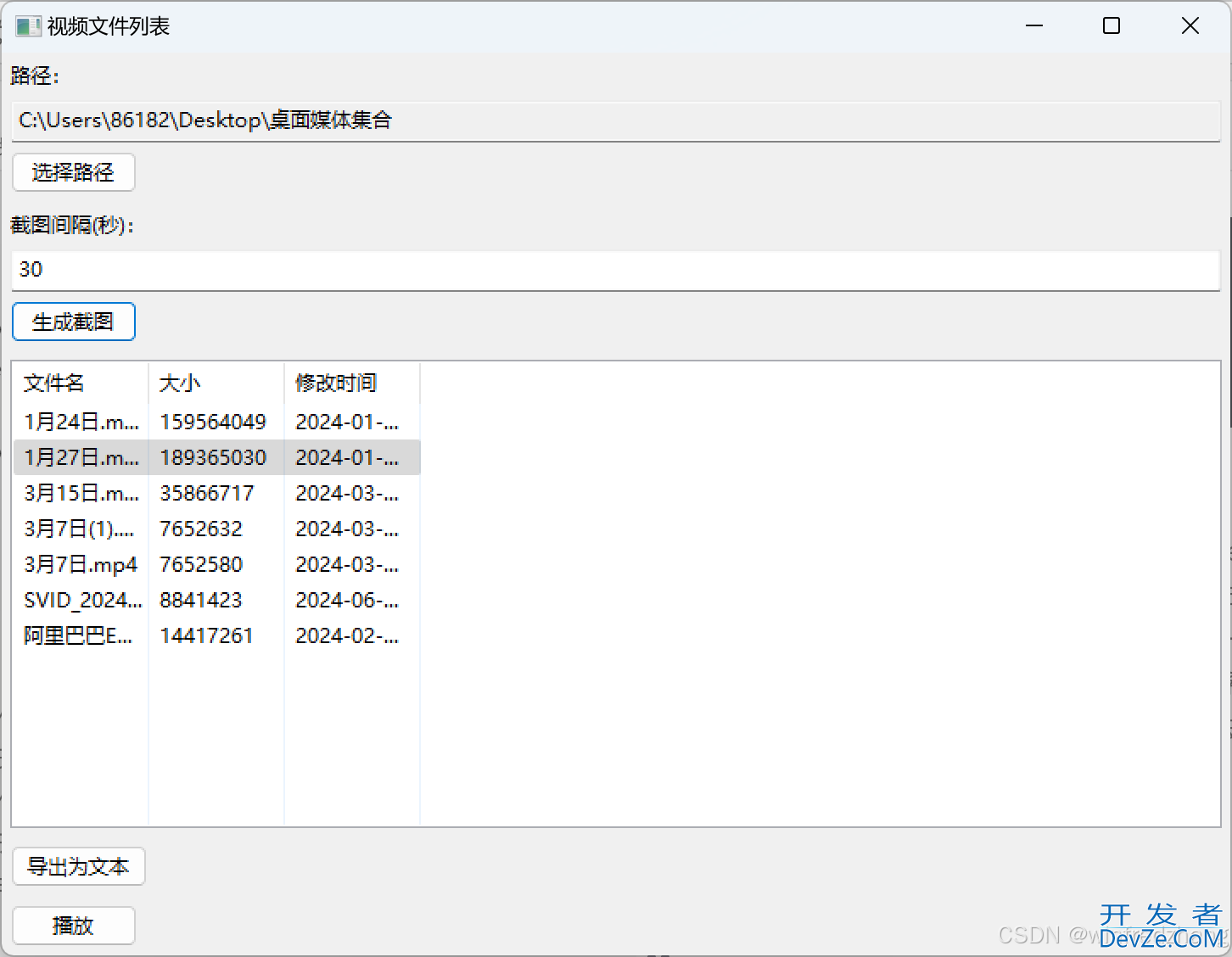
Task: Select the 3月7日(1) file entry
Action: (x=79, y=529)
